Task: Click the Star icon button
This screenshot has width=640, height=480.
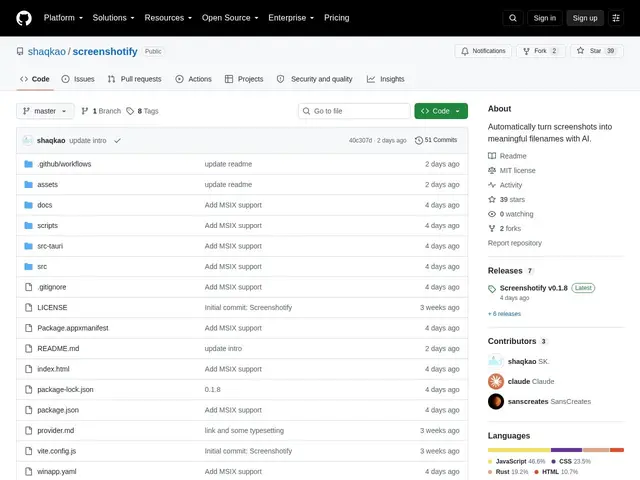Action: 580,51
